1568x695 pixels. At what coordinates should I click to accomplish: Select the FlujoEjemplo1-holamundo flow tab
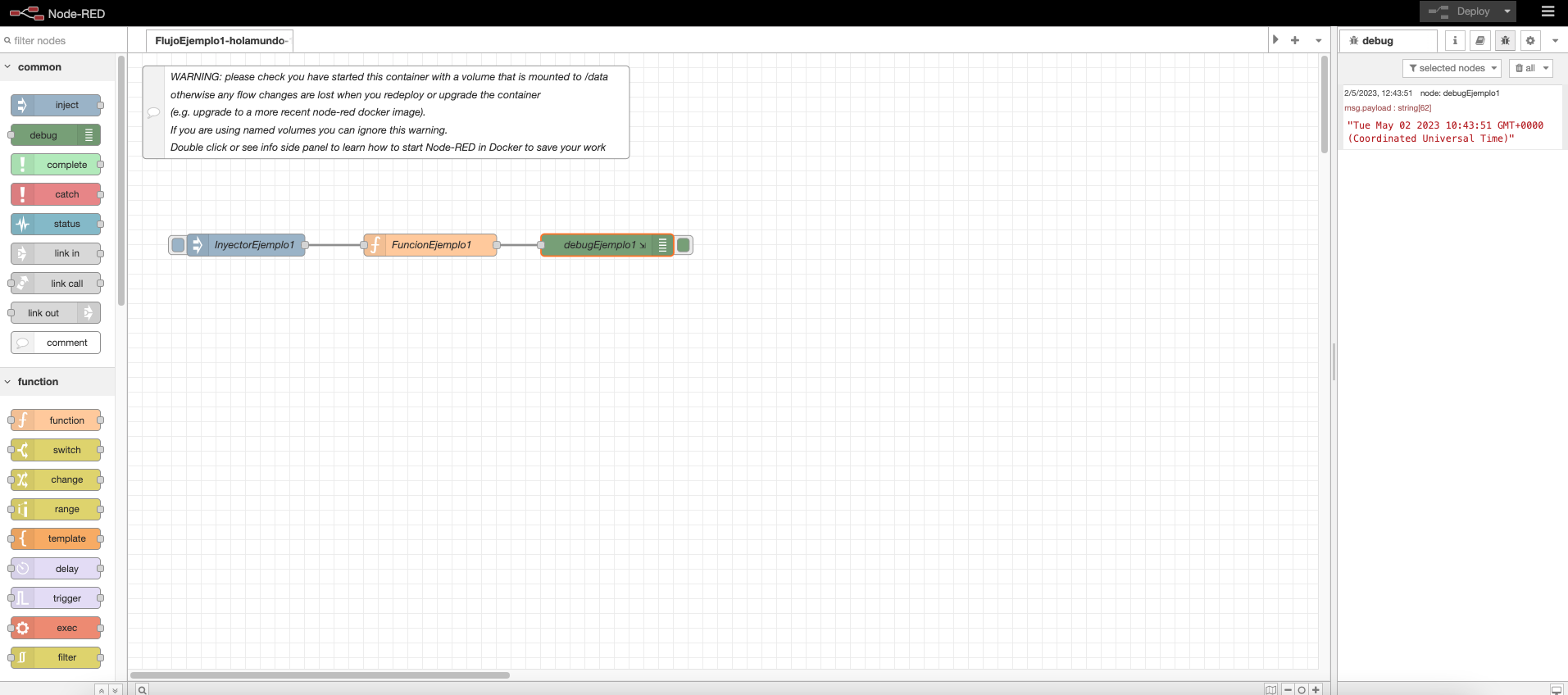tap(219, 40)
